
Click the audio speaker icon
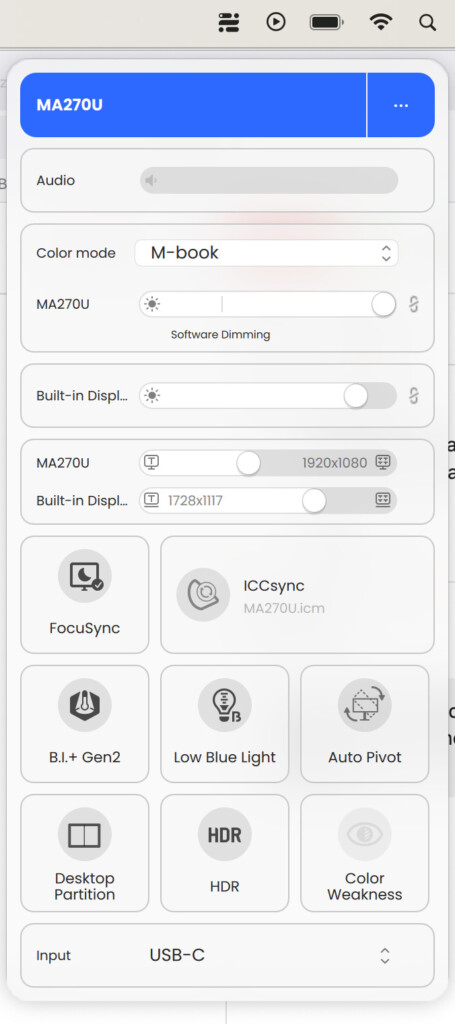click(151, 180)
